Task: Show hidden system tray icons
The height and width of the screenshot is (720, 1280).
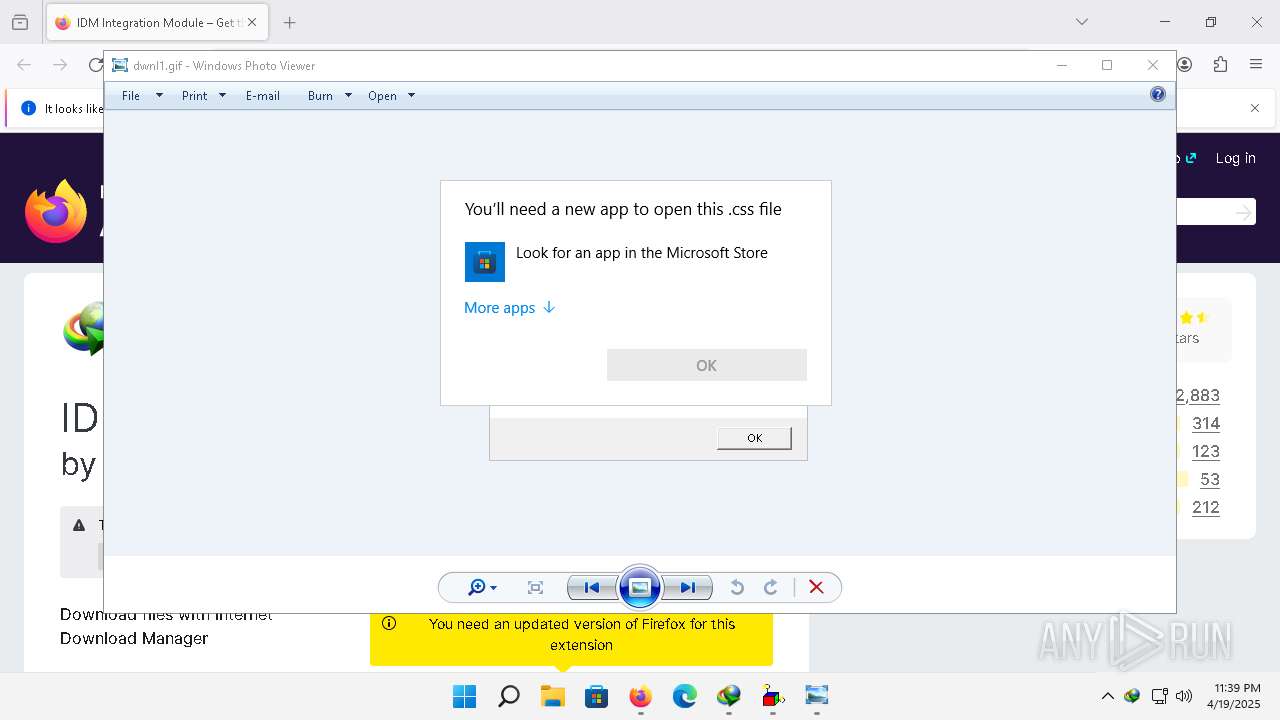Action: pyautogui.click(x=1107, y=696)
